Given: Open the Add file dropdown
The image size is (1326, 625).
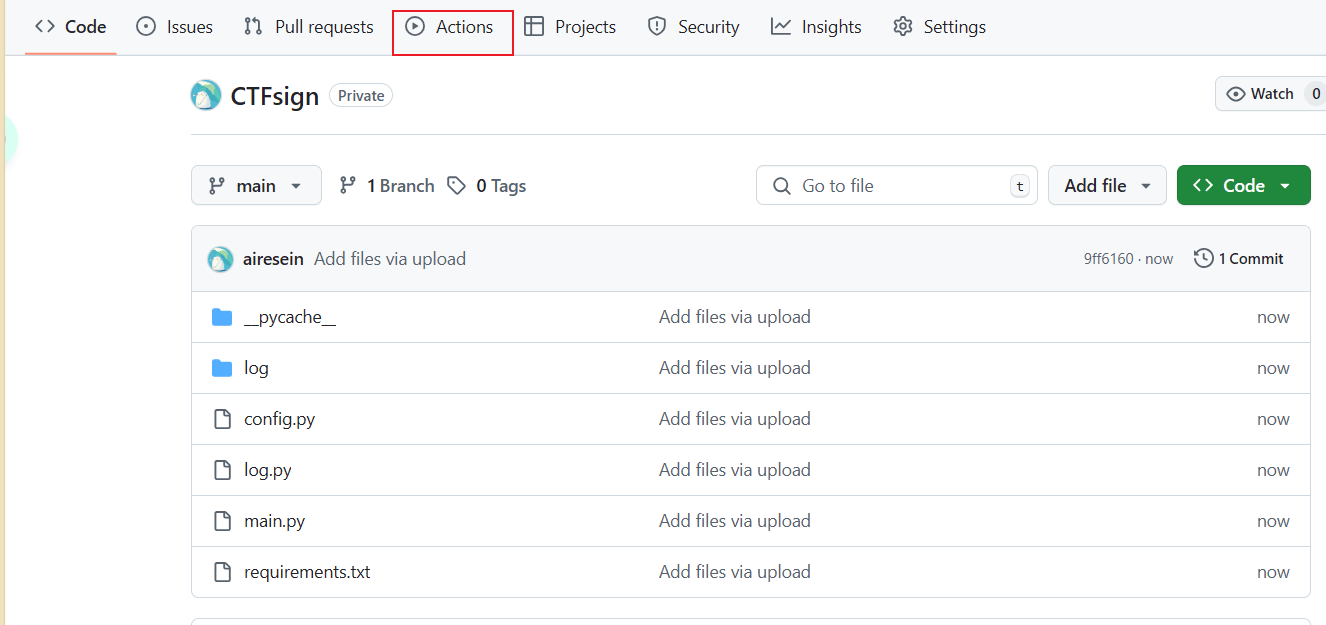Looking at the screenshot, I should click(1107, 186).
